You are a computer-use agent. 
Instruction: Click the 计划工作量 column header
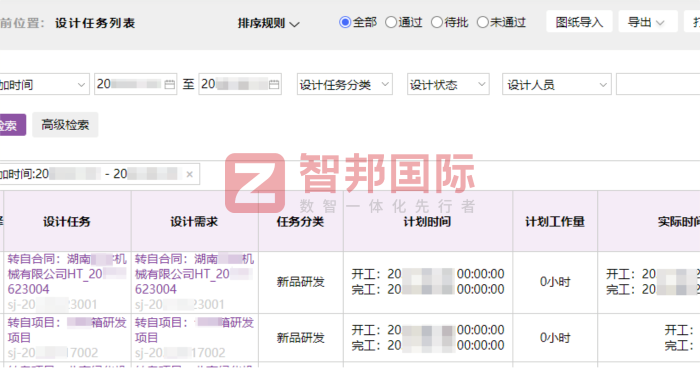pos(555,222)
